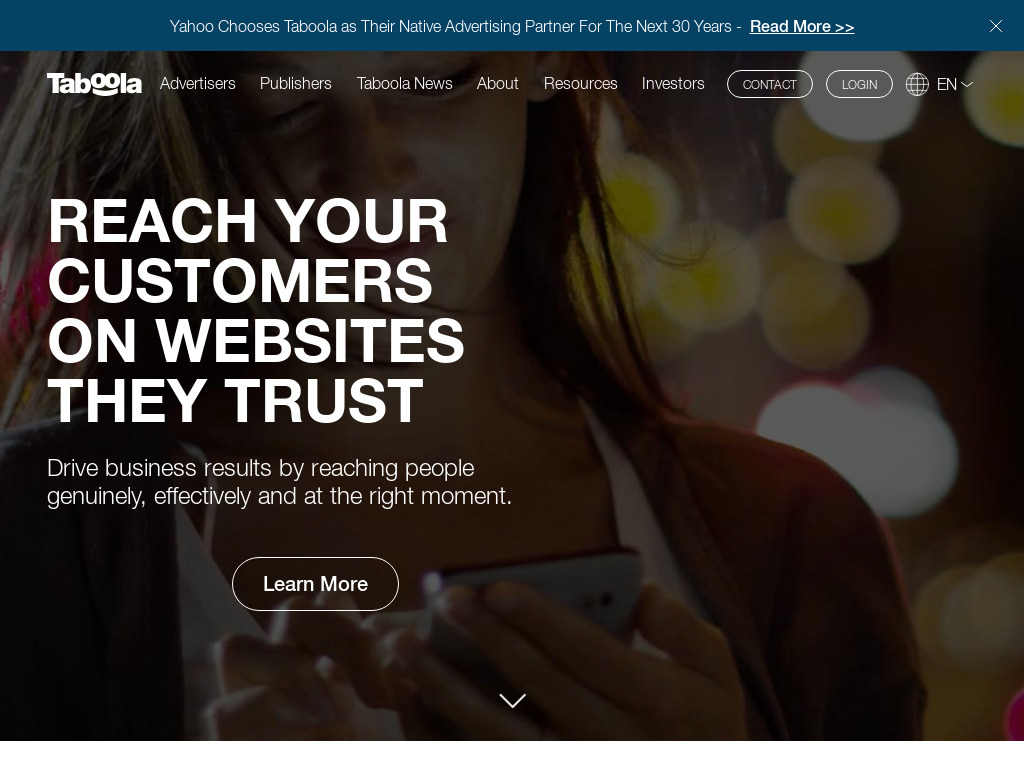Open the About menu item
Image resolution: width=1024 pixels, height=768 pixels.
click(498, 84)
